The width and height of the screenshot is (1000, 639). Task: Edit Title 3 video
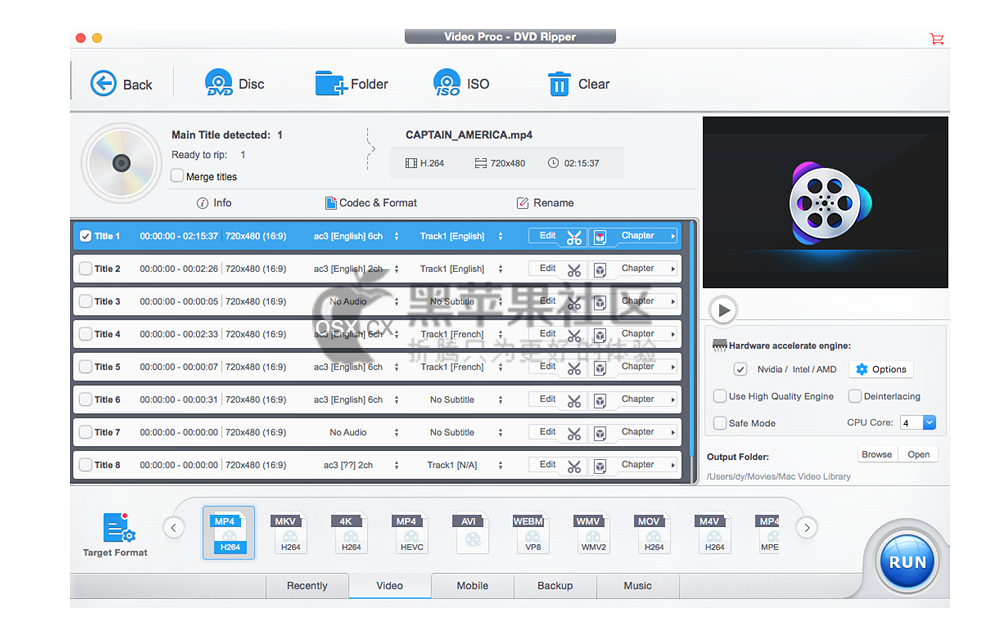[x=547, y=301]
